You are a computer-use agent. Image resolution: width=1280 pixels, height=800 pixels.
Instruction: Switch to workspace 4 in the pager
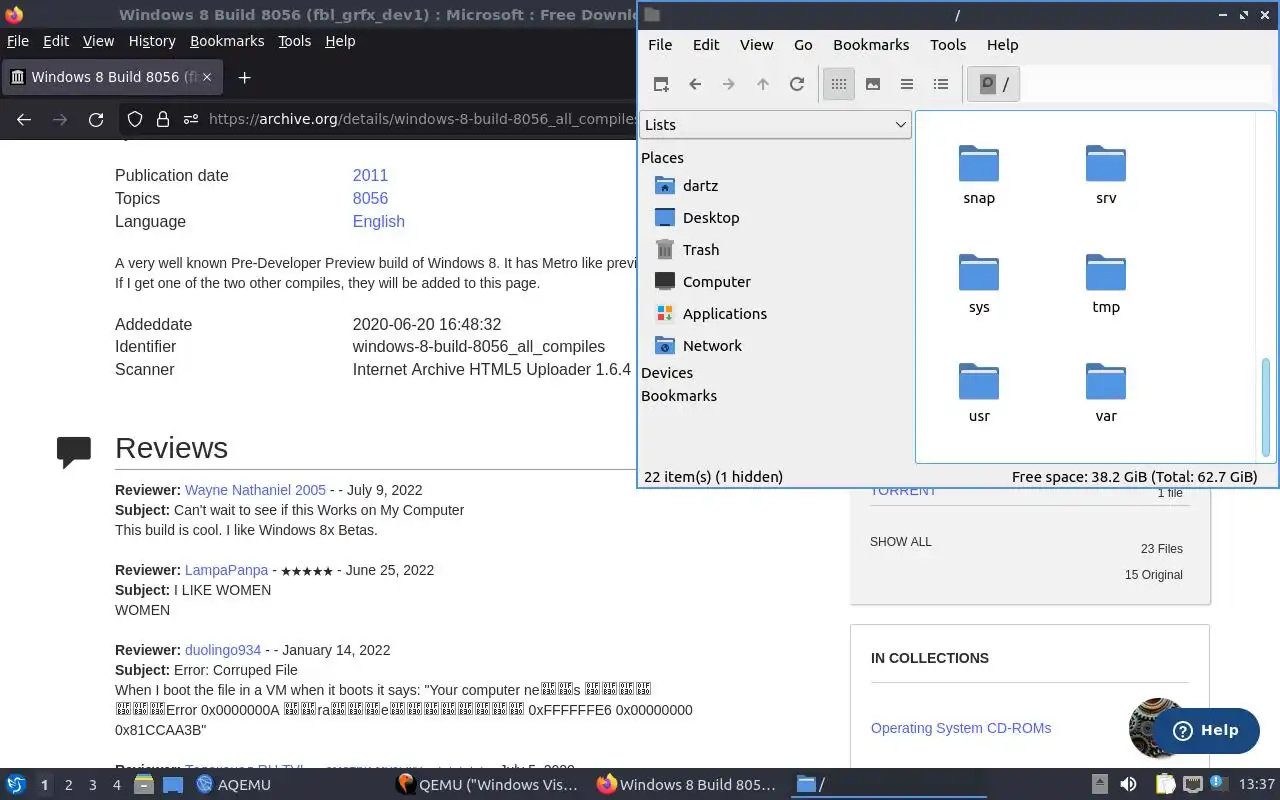tap(117, 785)
